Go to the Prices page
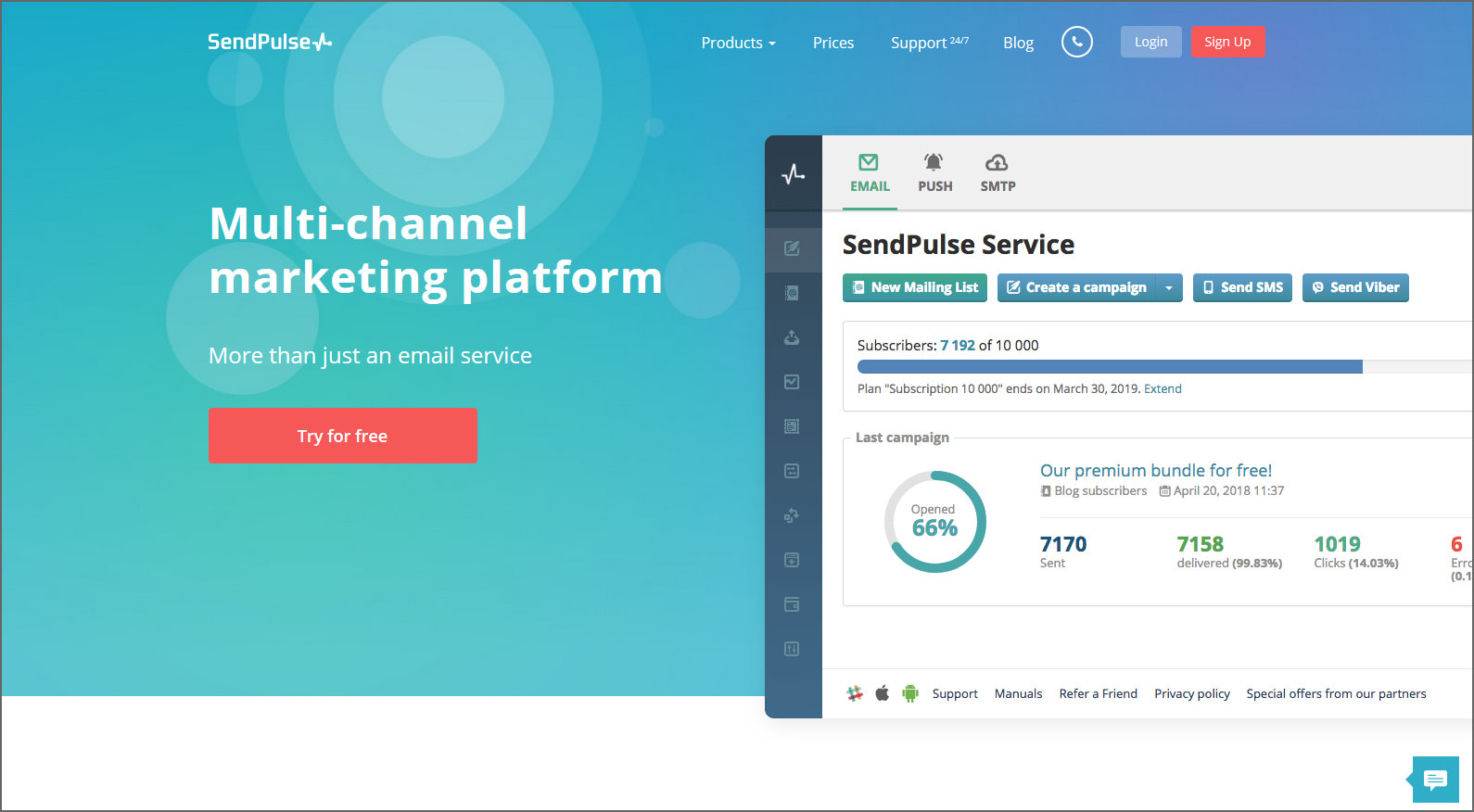Screen dimensions: 1474x812 point(833,43)
